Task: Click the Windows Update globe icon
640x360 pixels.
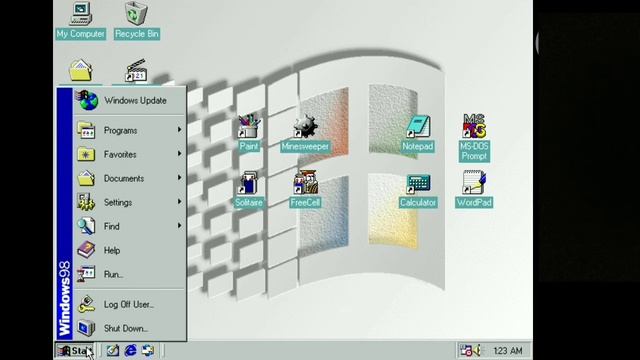Action: click(87, 100)
